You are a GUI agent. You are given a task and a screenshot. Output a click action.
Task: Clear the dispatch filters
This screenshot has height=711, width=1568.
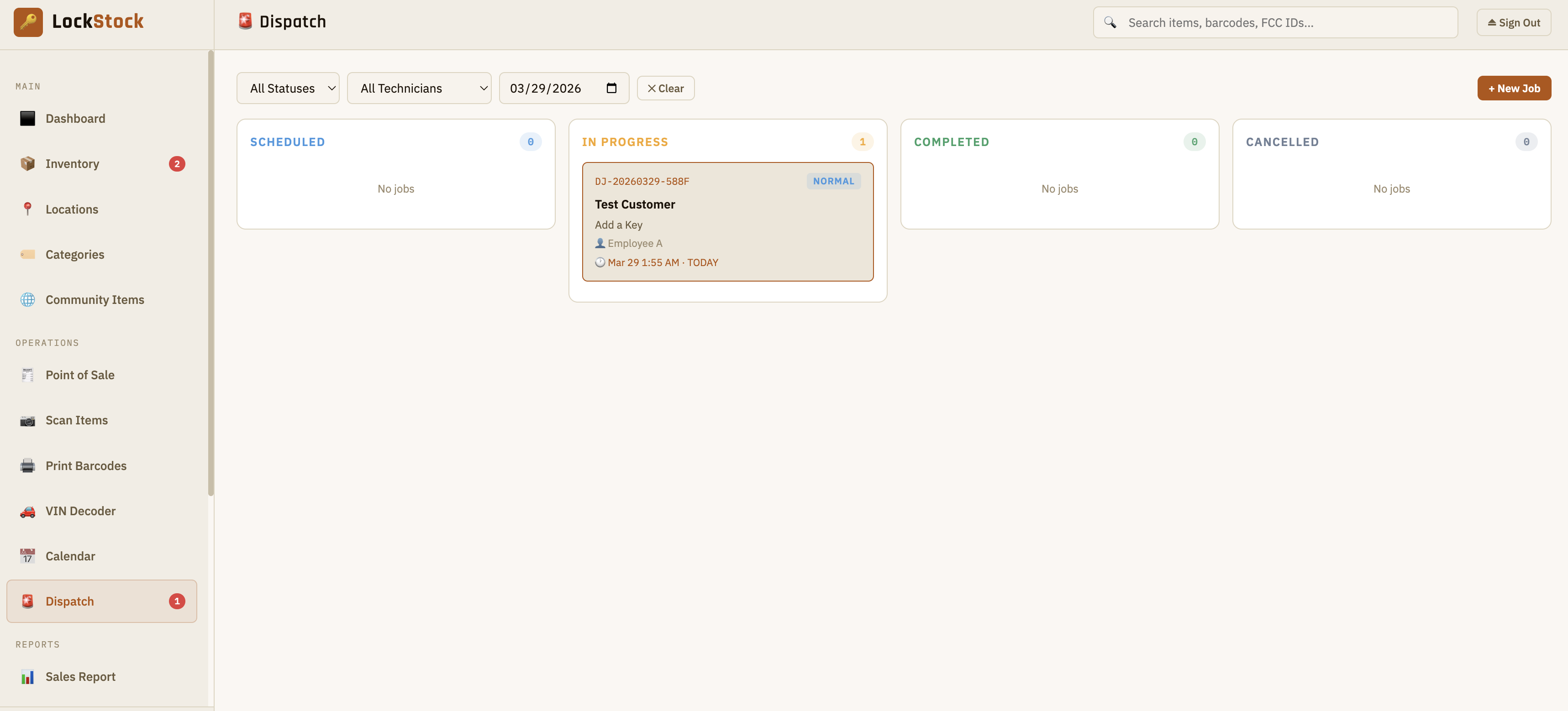tap(665, 88)
